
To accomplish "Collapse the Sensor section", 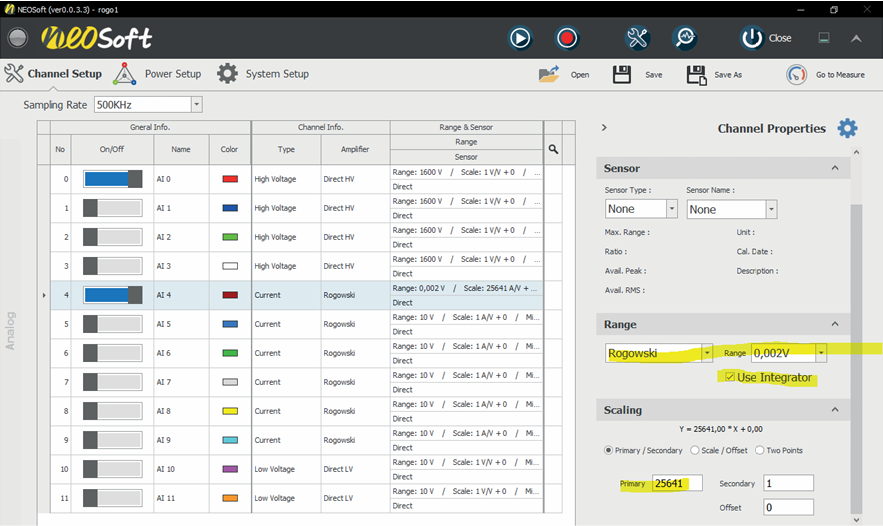I will tap(835, 168).
